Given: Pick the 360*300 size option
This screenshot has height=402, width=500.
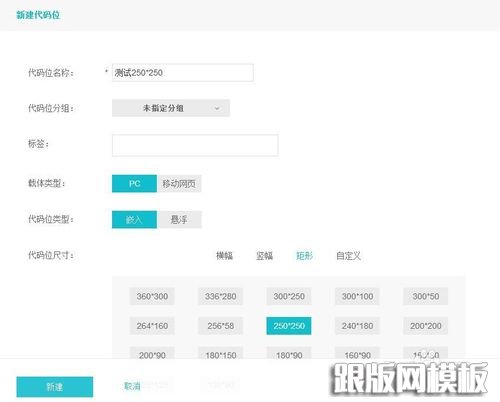Looking at the screenshot, I should pyautogui.click(x=152, y=296).
